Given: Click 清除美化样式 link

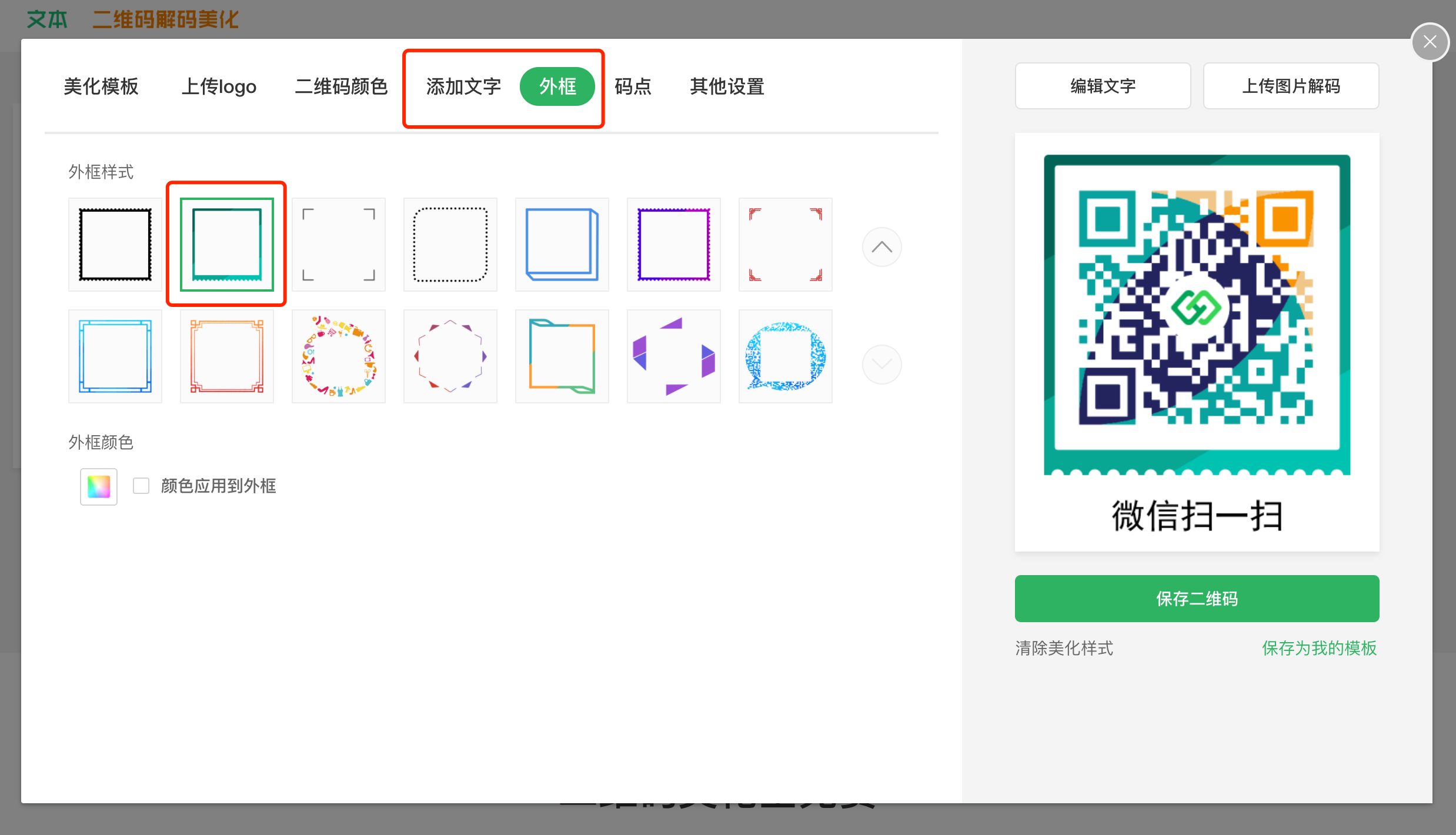Looking at the screenshot, I should tap(1064, 648).
